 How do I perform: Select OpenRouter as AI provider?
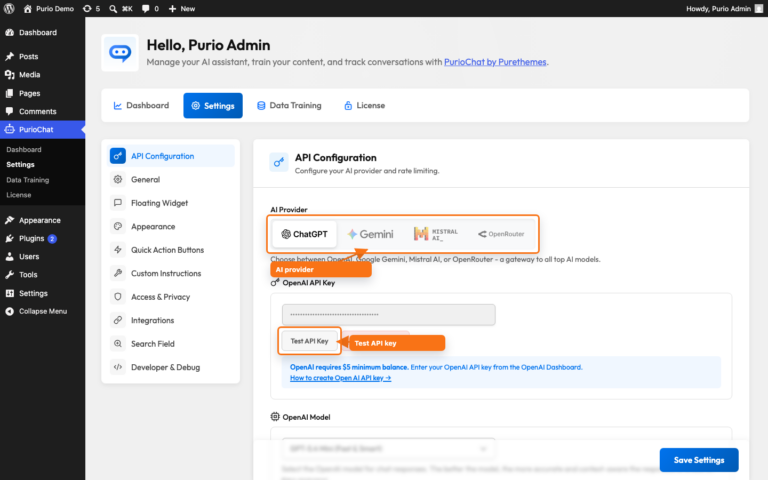point(501,234)
